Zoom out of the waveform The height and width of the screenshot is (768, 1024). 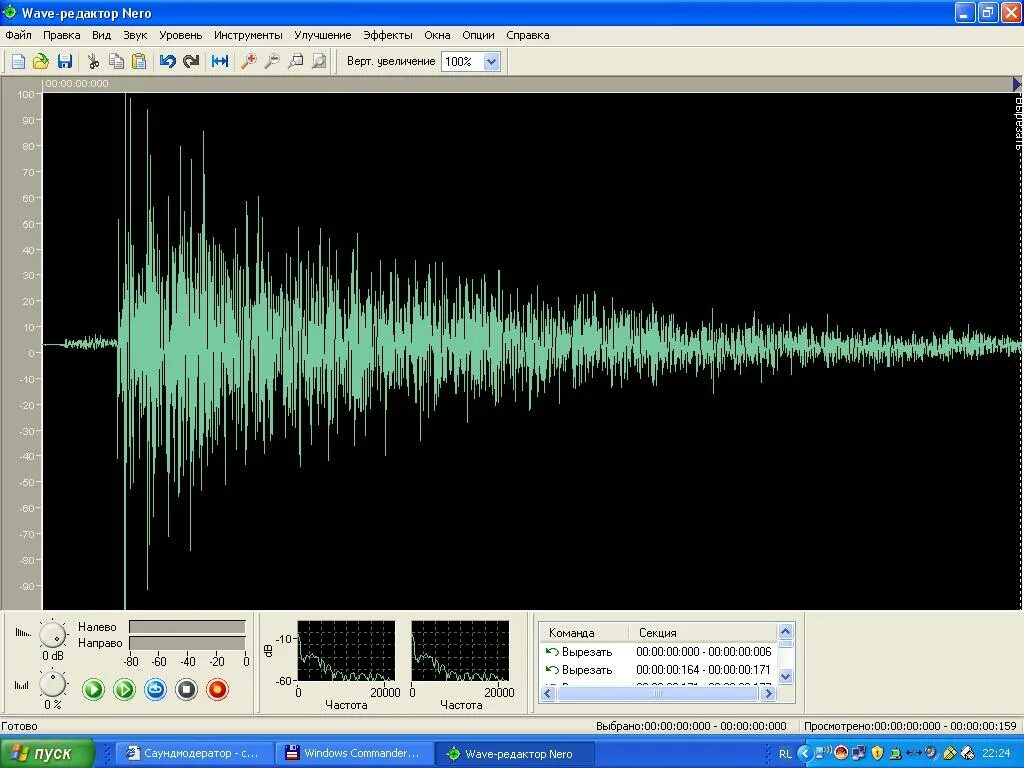tap(270, 61)
